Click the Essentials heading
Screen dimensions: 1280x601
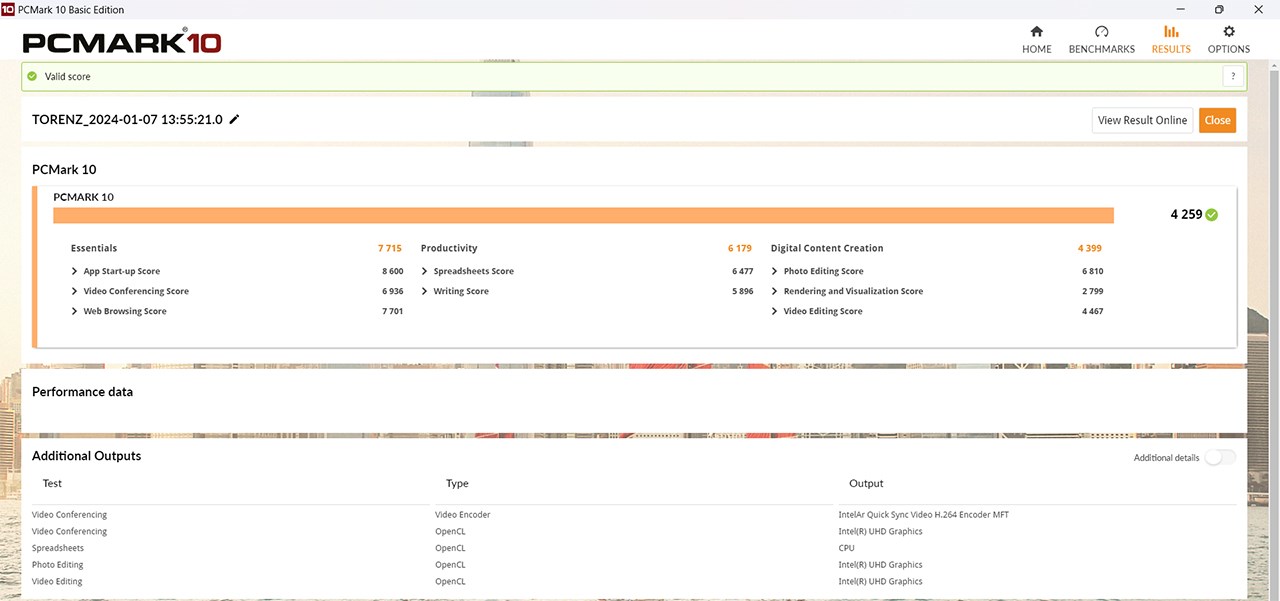94,248
